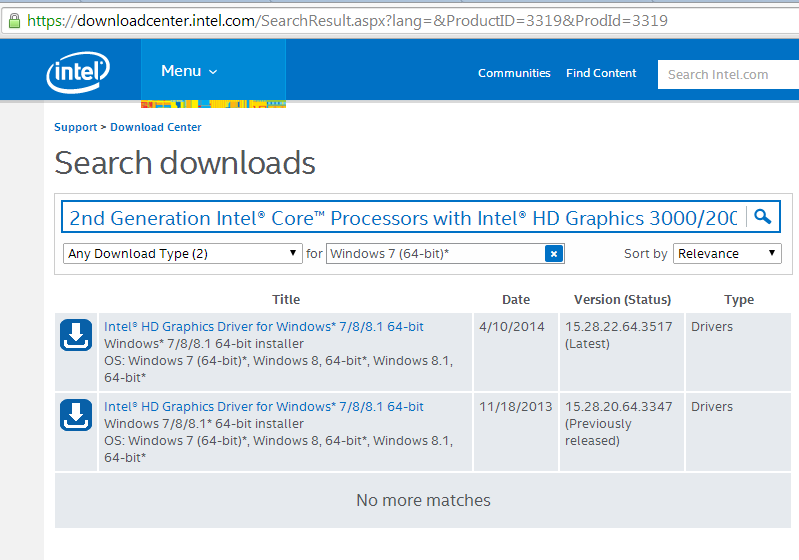Open Find Content in top navigation

[601, 73]
